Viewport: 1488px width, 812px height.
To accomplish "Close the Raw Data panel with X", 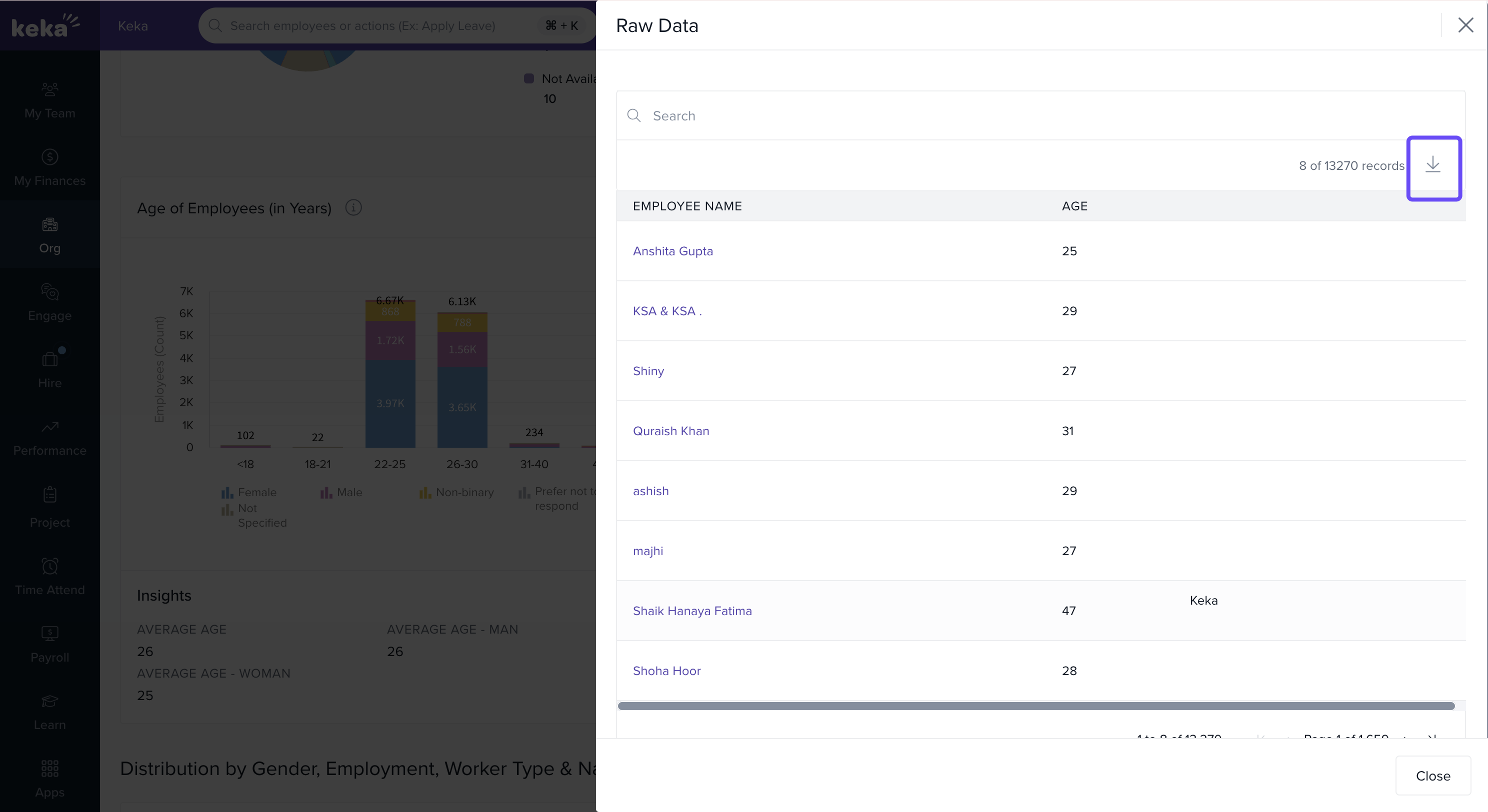I will [1465, 25].
